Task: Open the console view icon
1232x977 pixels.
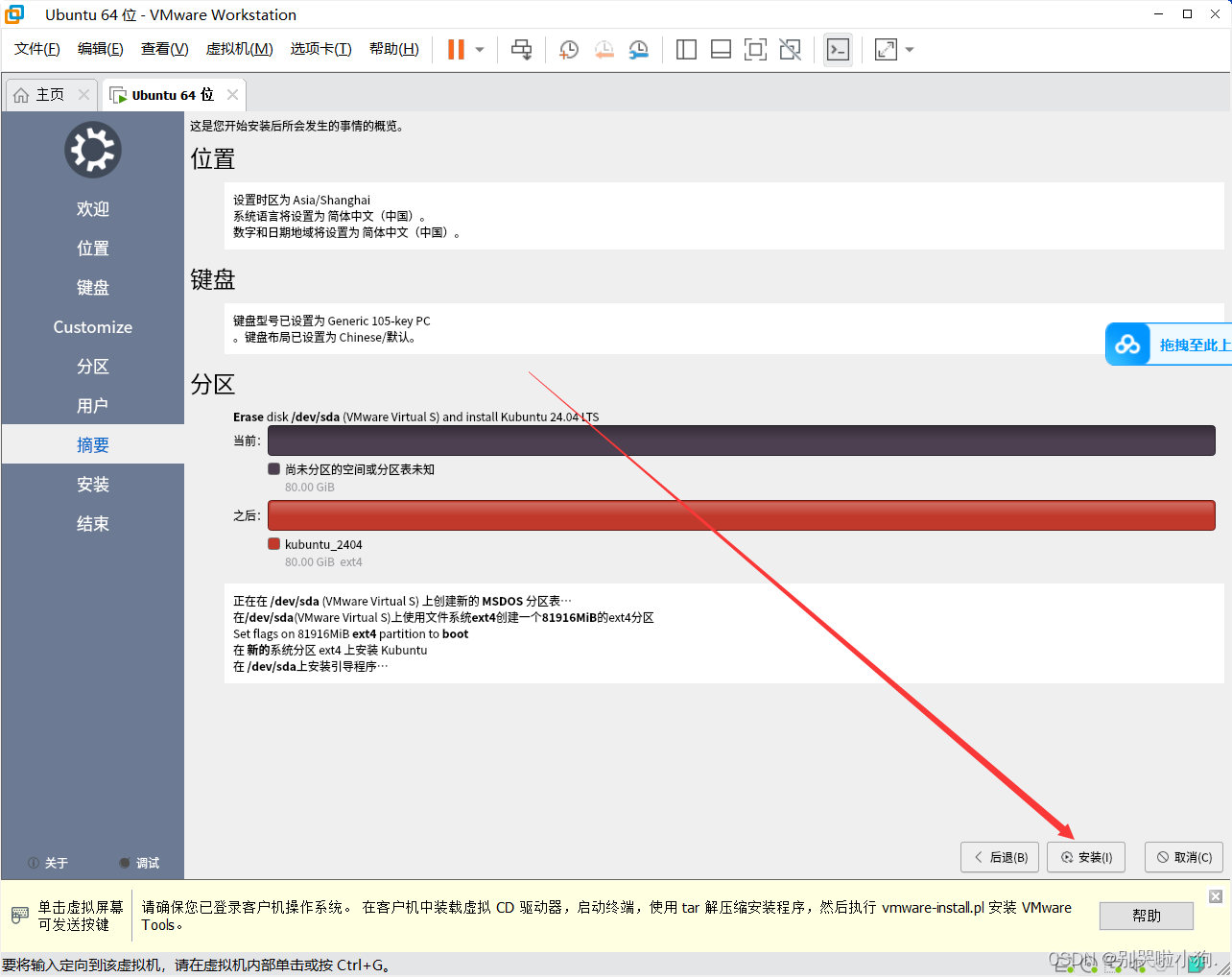Action: point(838,50)
